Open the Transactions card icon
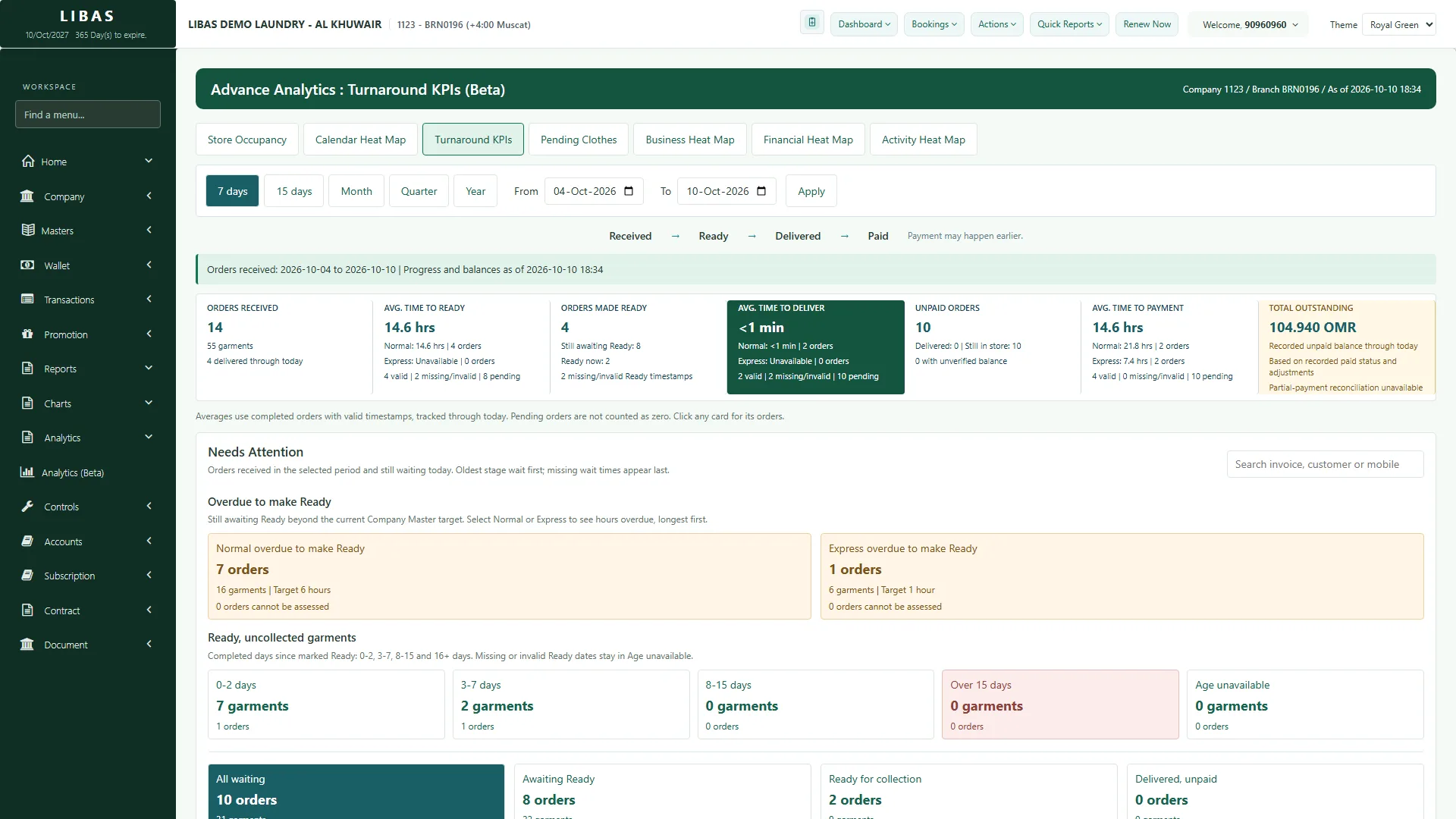The height and width of the screenshot is (819, 1456). pyautogui.click(x=27, y=299)
